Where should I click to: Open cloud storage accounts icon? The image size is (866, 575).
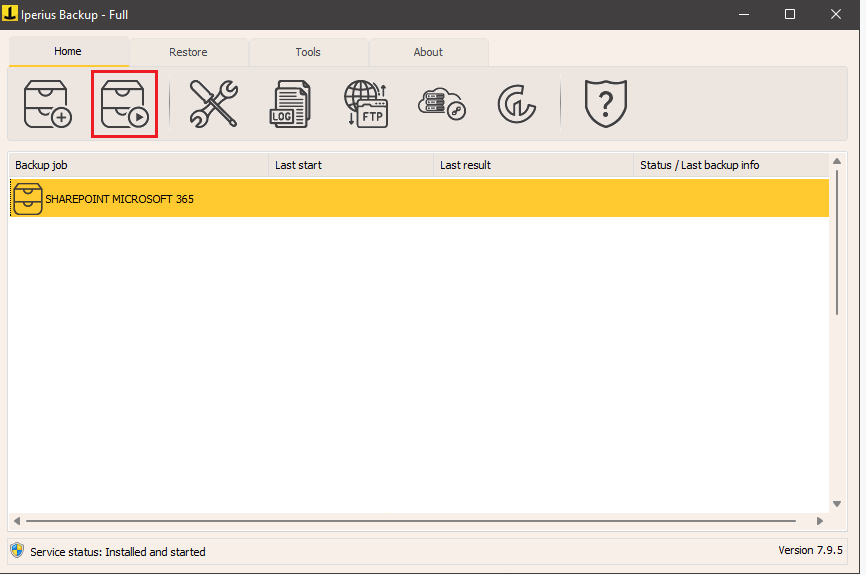(x=442, y=104)
